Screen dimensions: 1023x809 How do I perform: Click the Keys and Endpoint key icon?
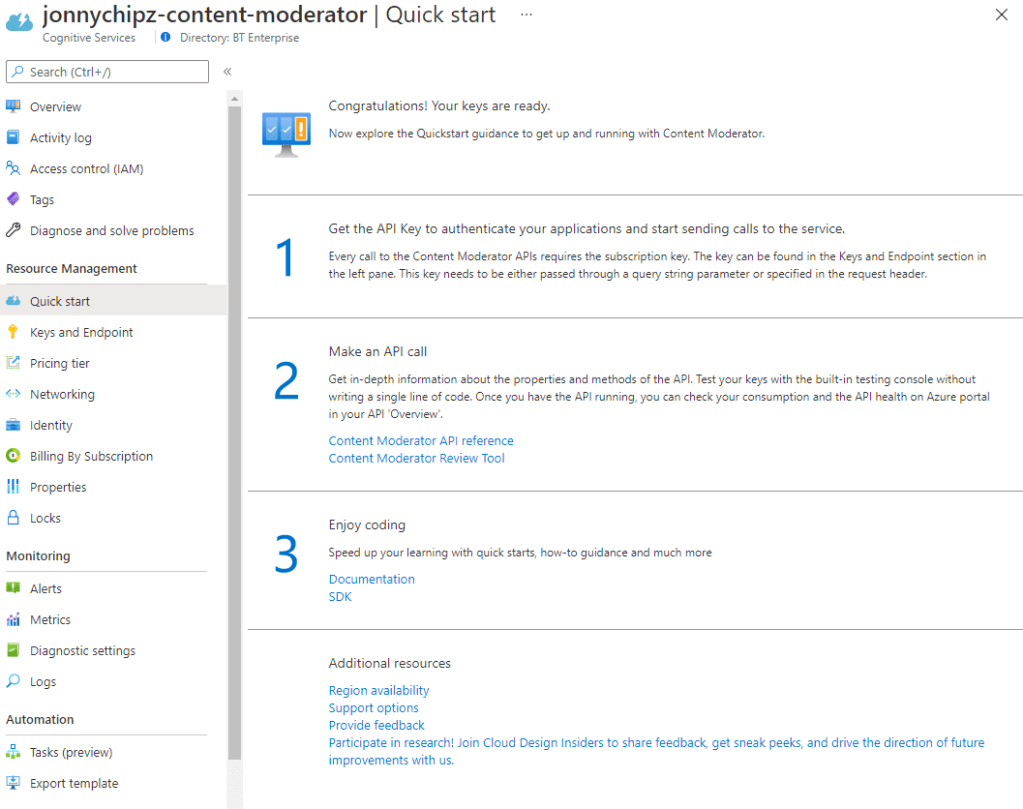tap(13, 332)
